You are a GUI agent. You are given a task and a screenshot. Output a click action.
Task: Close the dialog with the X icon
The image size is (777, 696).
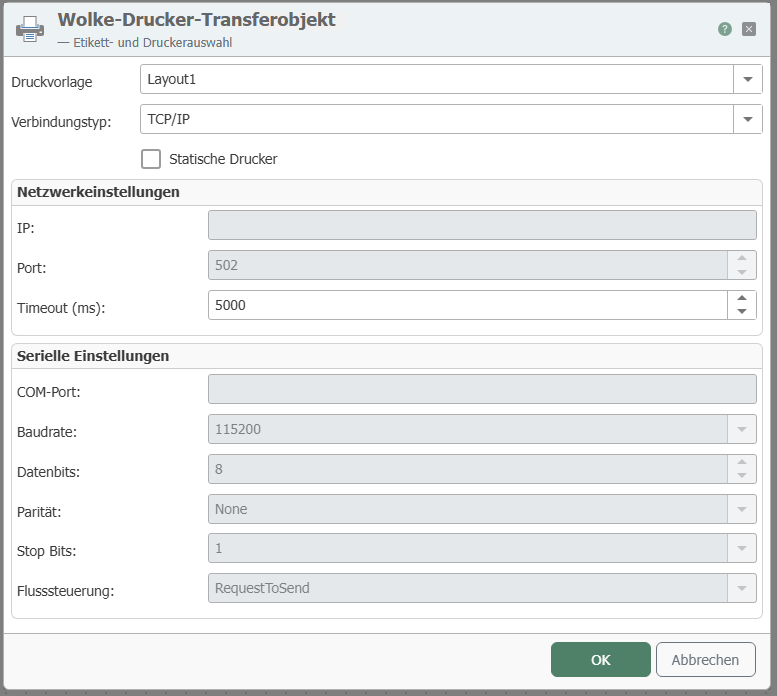tap(749, 29)
